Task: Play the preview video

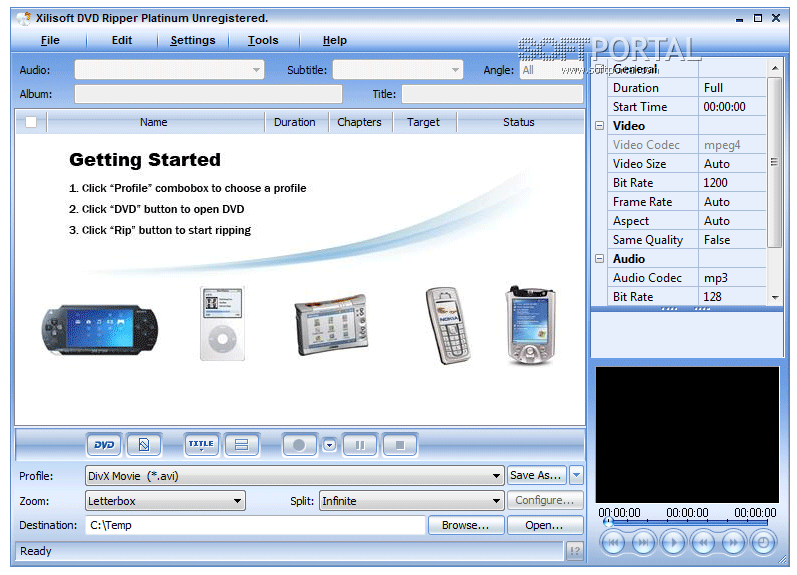Action: (x=673, y=542)
